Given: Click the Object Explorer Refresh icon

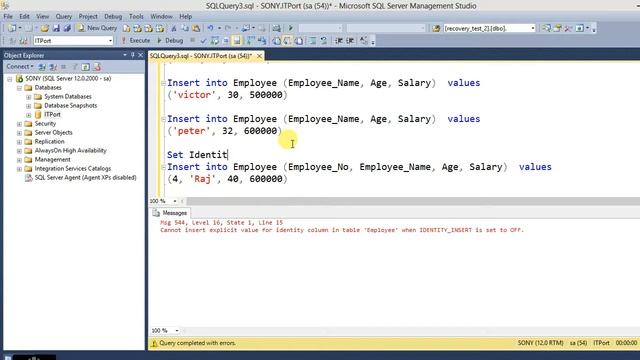Looking at the screenshot, I should pos(85,67).
